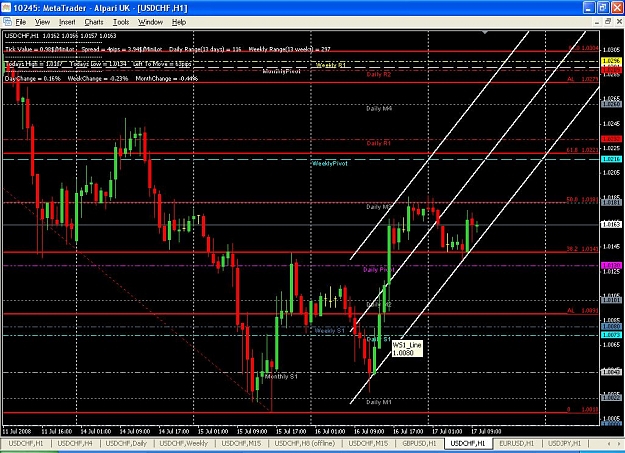Image resolution: width=625 pixels, height=453 pixels.
Task: Click the MonthChange value text
Action: pos(167,79)
